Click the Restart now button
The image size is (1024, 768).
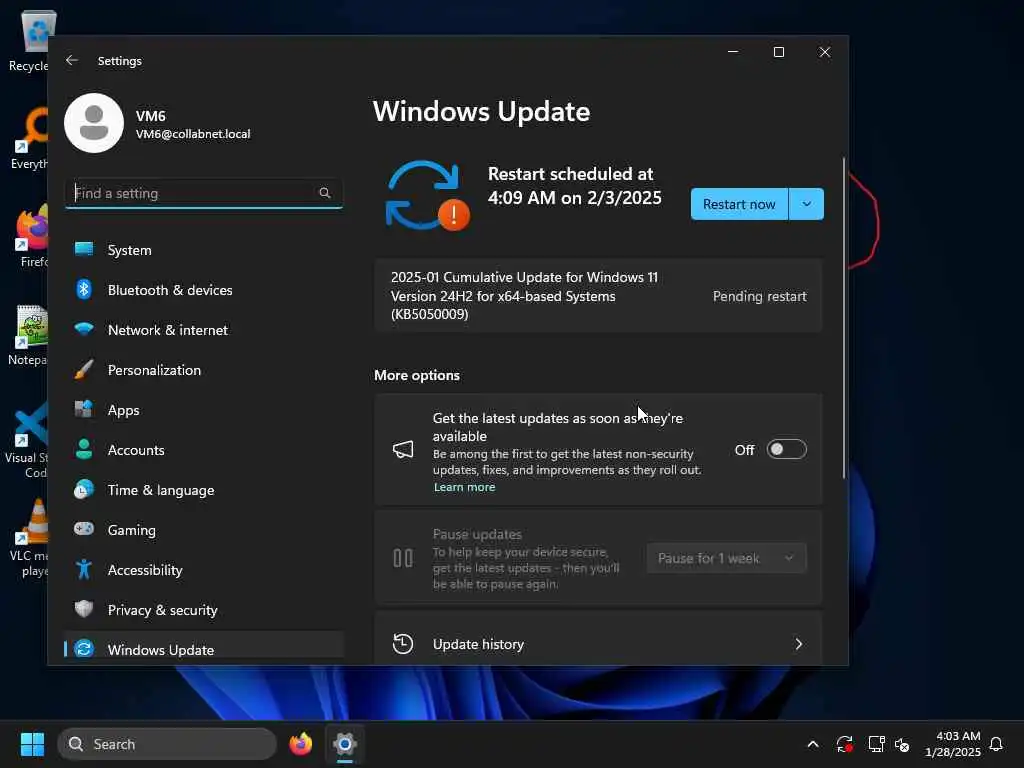coord(739,204)
